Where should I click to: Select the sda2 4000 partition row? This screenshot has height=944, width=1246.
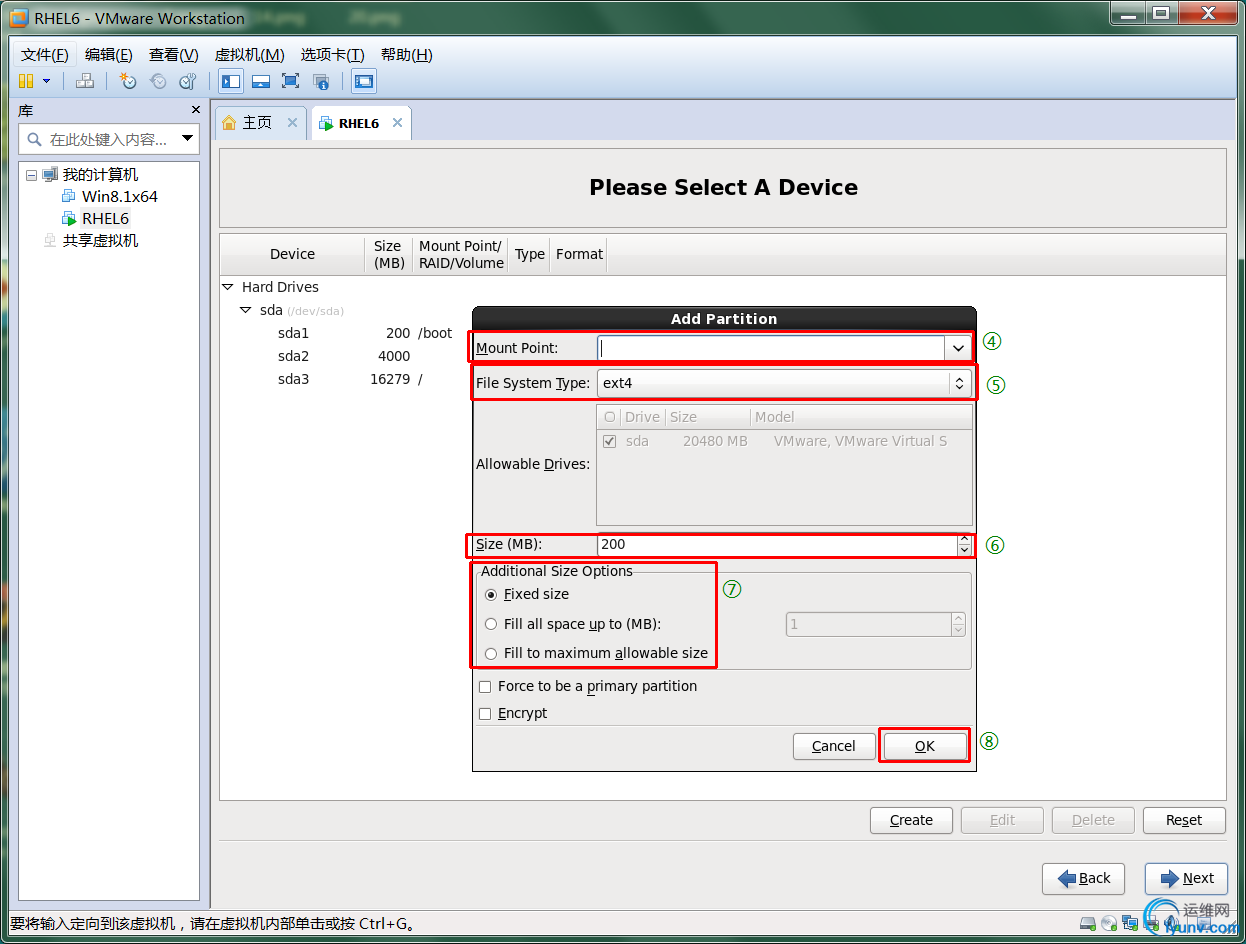tap(344, 356)
